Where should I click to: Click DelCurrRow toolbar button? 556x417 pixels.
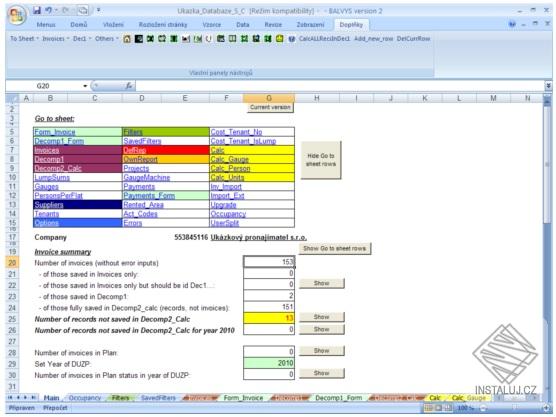(x=413, y=39)
